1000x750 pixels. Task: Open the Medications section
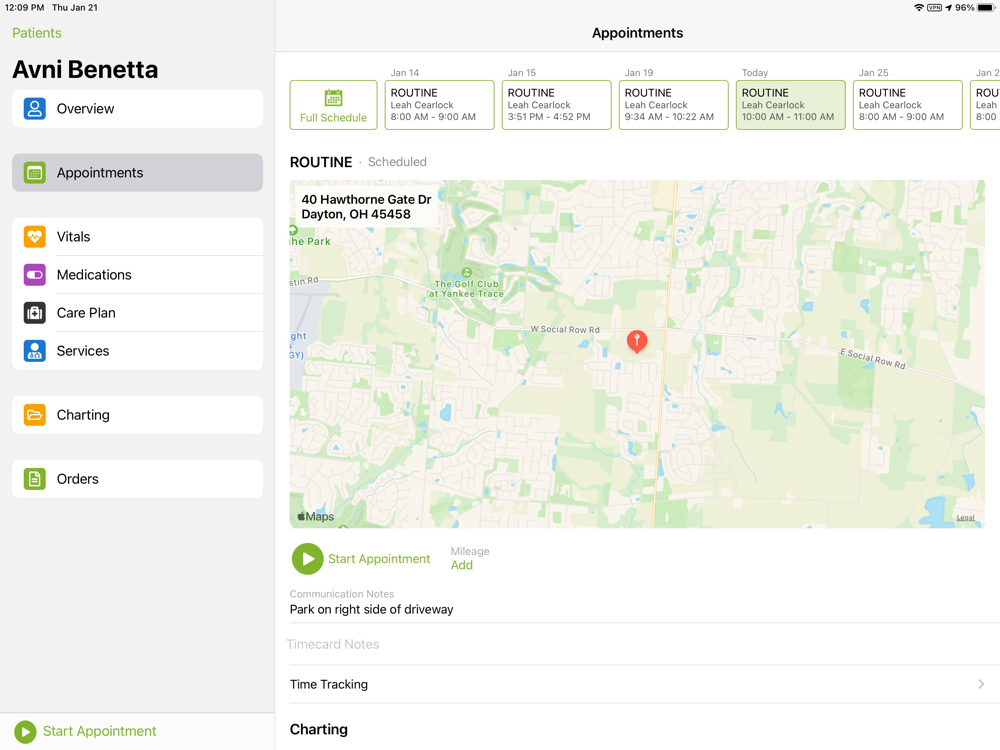(x=137, y=275)
